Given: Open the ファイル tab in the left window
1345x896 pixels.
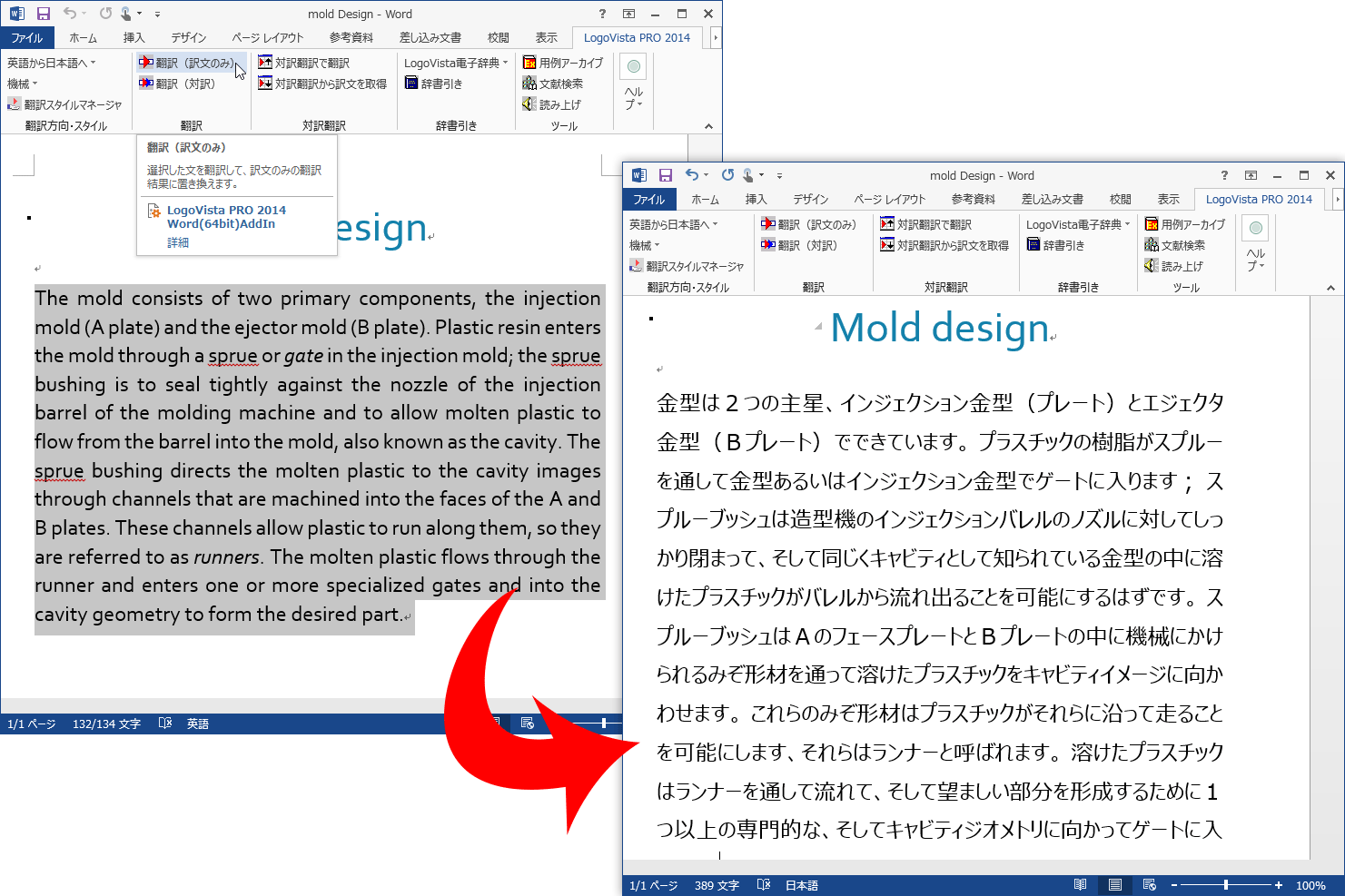Looking at the screenshot, I should click(x=27, y=38).
